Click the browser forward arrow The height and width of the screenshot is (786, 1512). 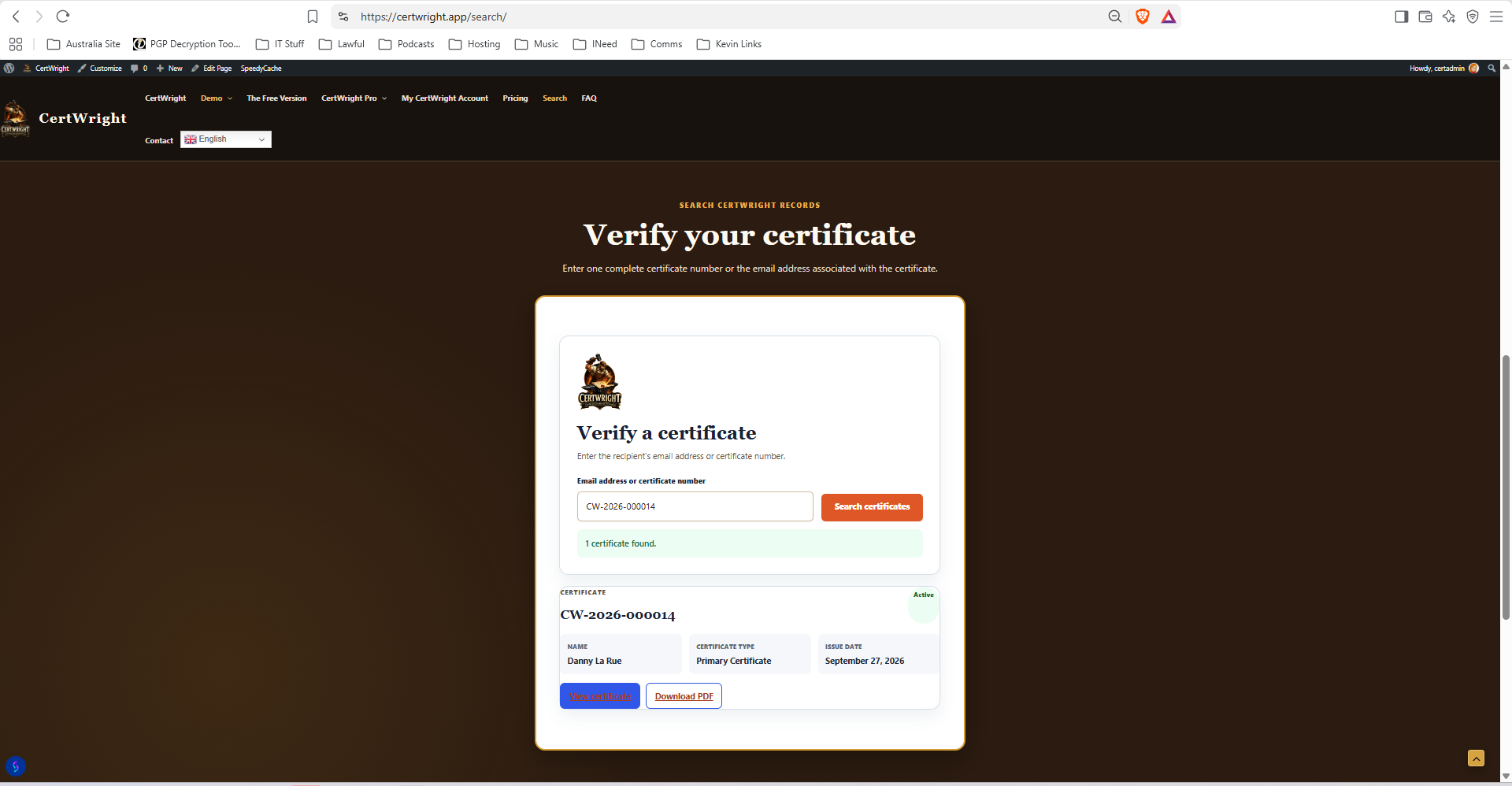[39, 17]
